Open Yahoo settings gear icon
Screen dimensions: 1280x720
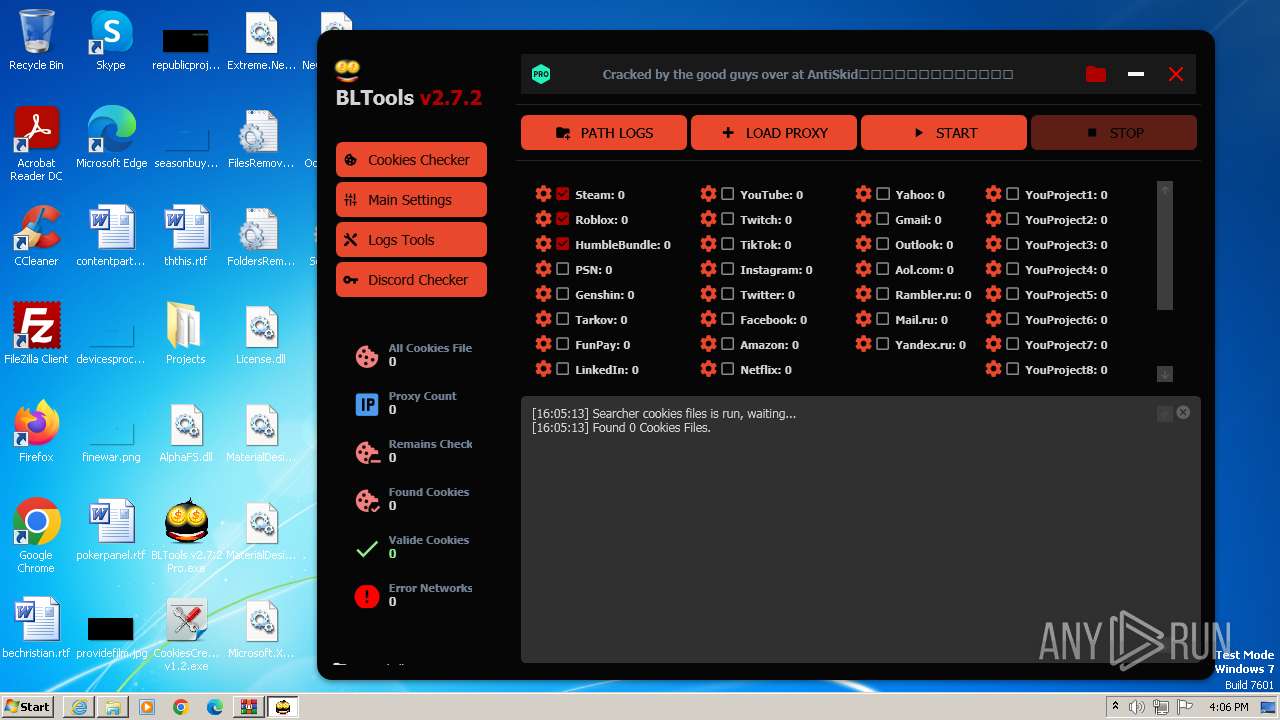tap(863, 194)
